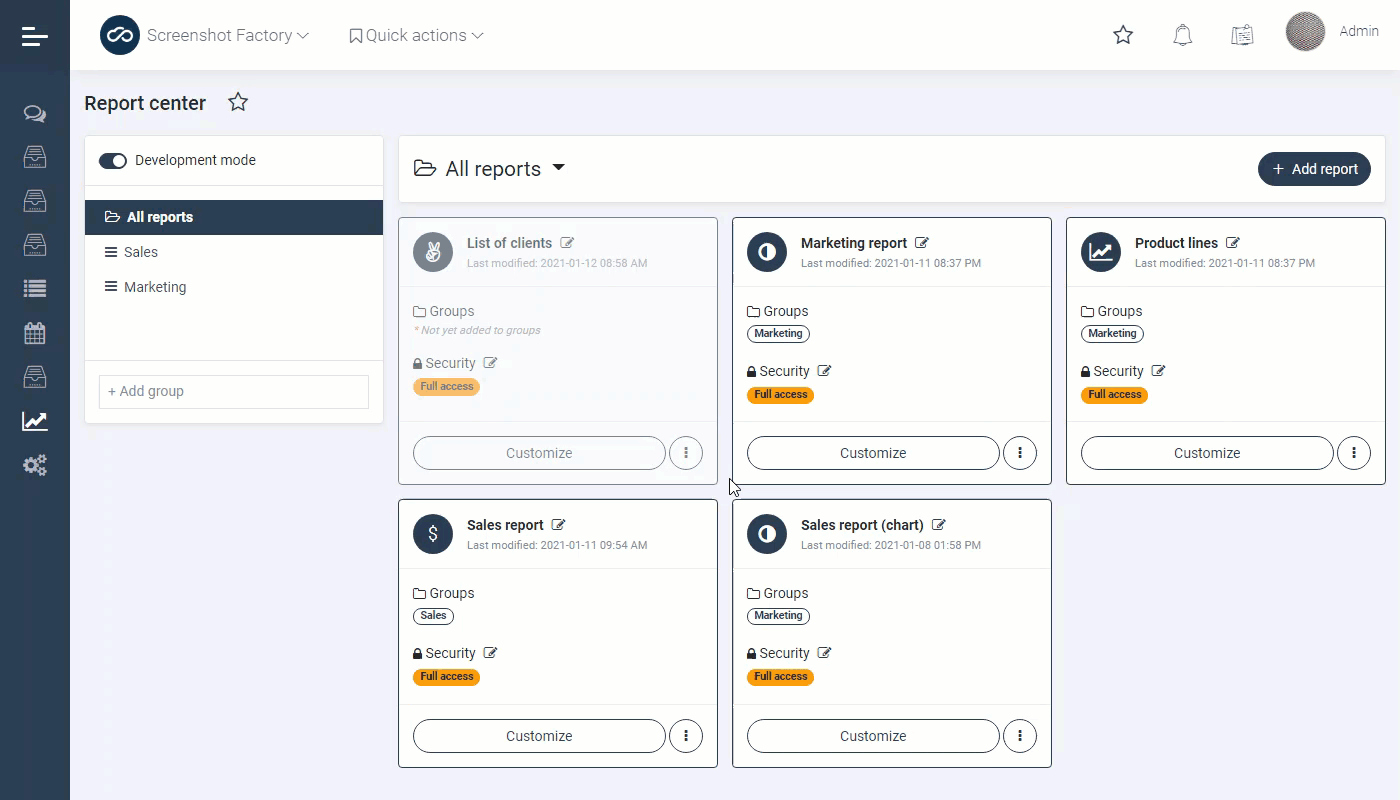
Task: Open the chat conversations sidebar icon
Action: 35,114
